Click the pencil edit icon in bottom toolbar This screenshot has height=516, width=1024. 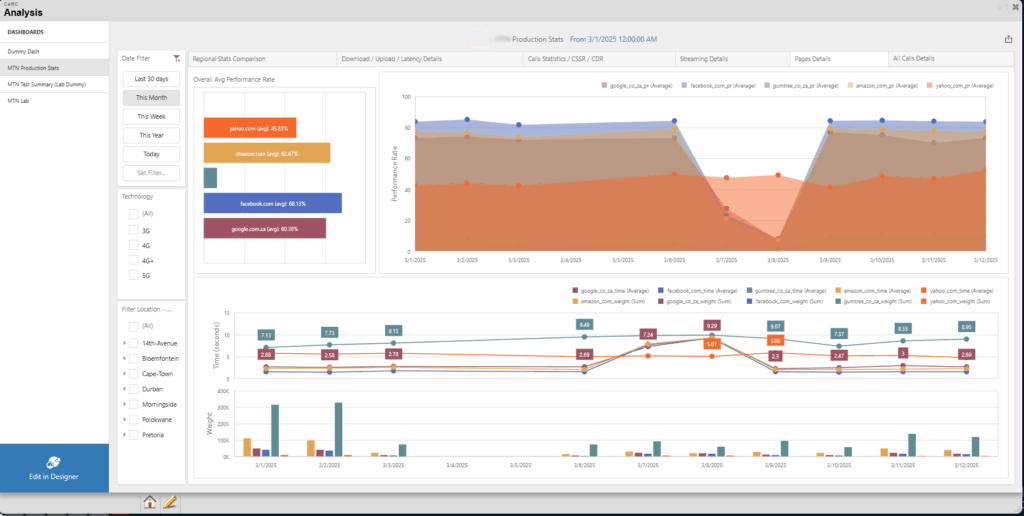point(170,502)
